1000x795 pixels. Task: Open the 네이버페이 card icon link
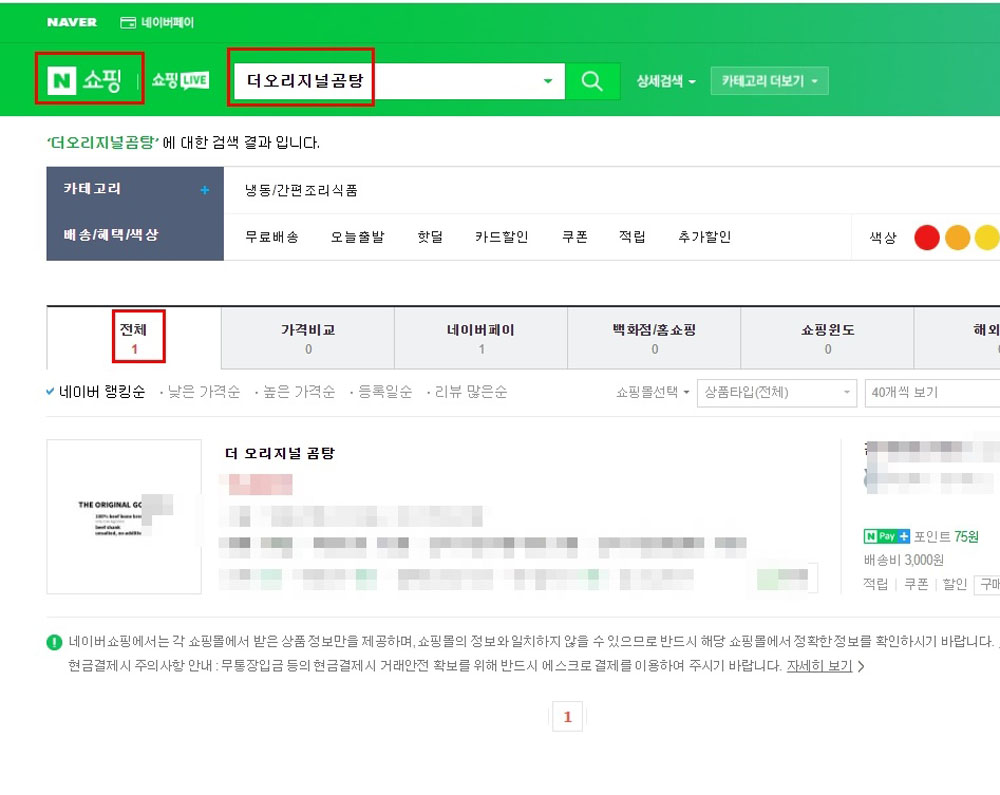(x=157, y=22)
